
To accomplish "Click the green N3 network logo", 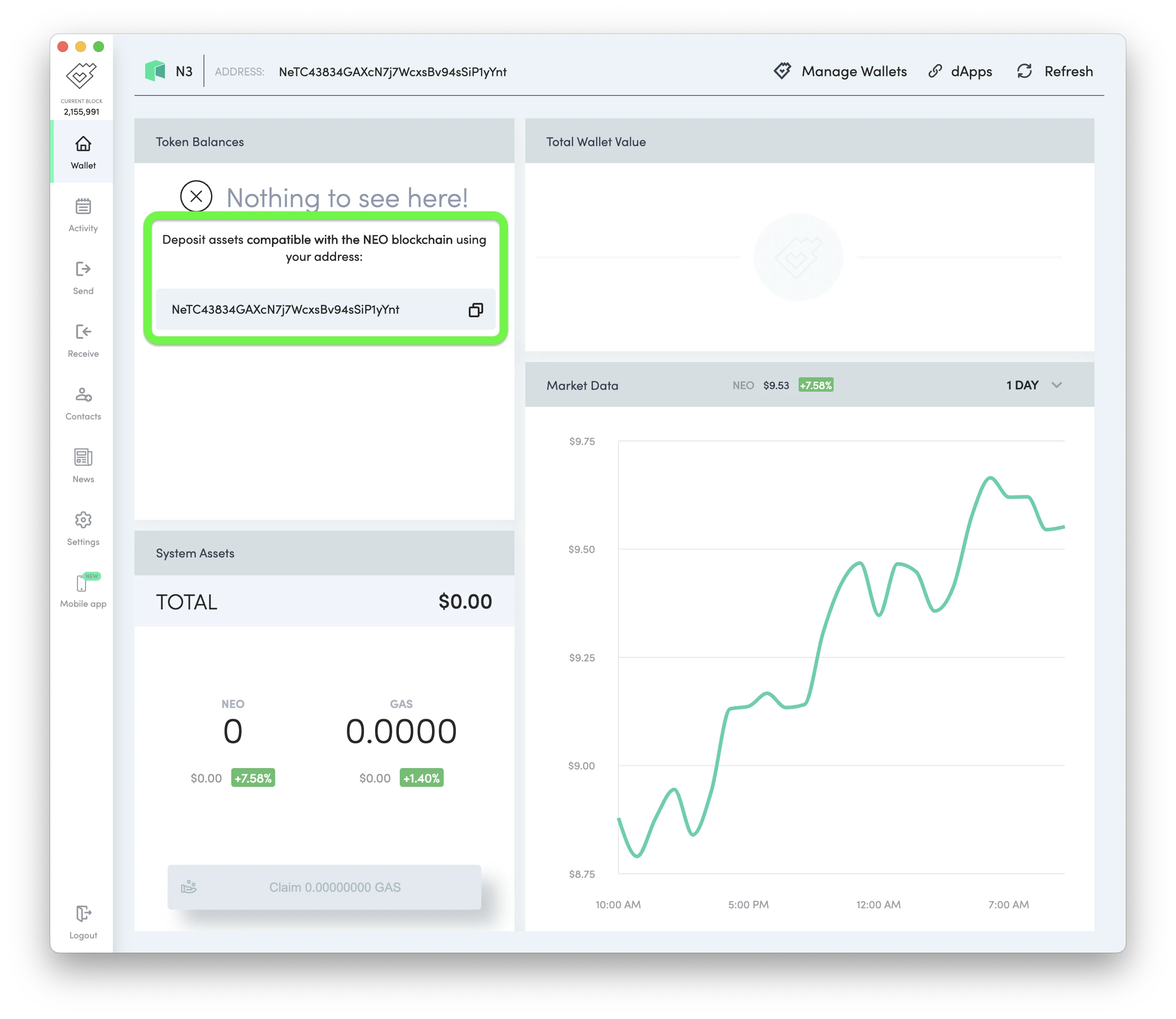I will 155,70.
